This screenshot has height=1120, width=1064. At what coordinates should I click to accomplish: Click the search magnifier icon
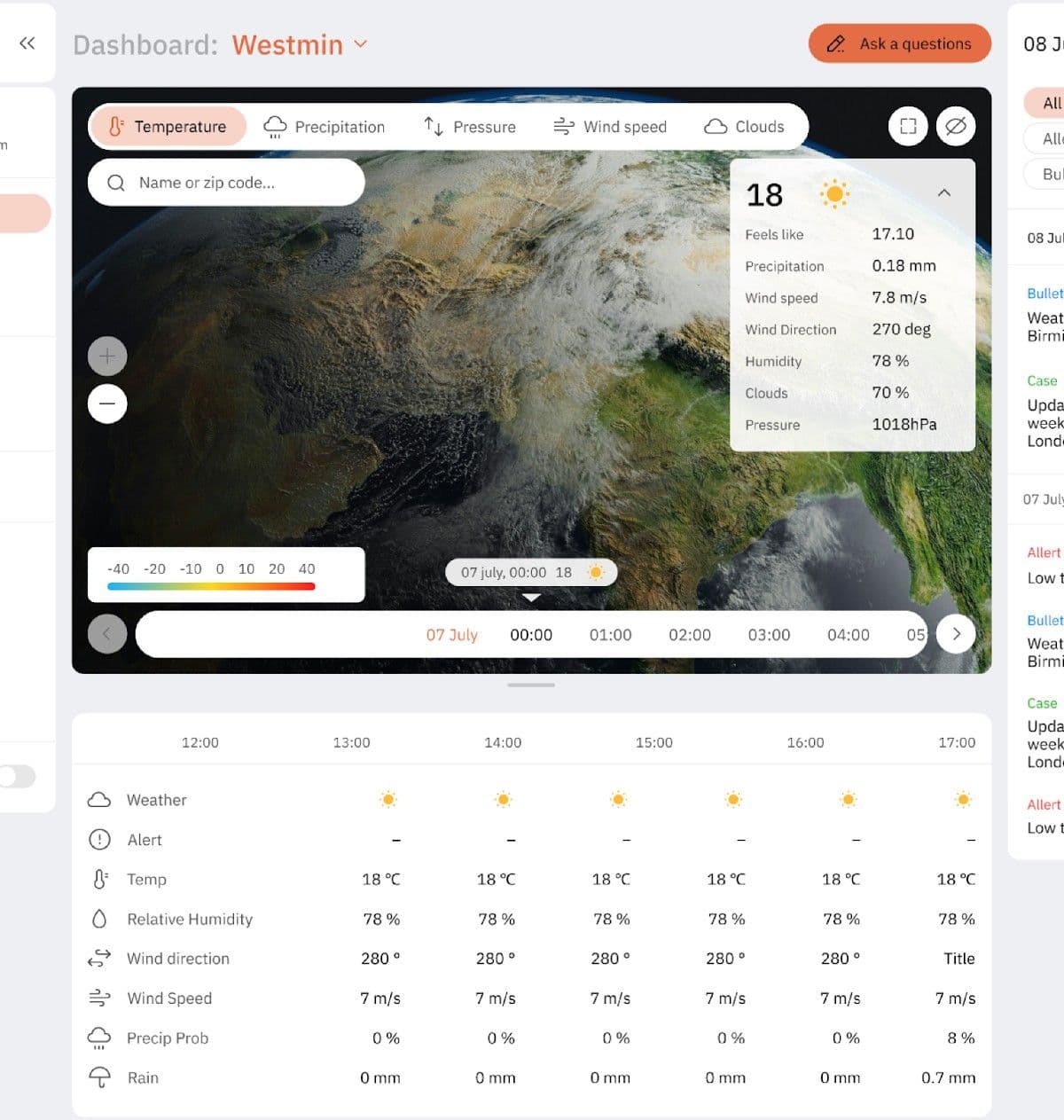pos(115,183)
